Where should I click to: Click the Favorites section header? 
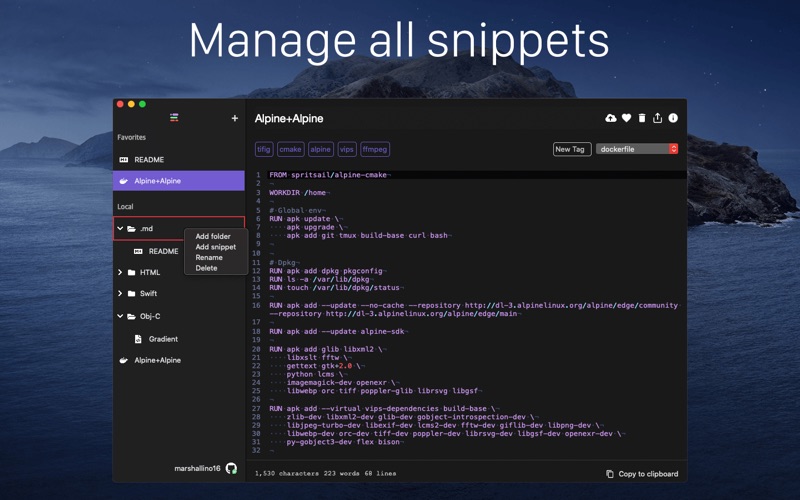pyautogui.click(x=132, y=137)
